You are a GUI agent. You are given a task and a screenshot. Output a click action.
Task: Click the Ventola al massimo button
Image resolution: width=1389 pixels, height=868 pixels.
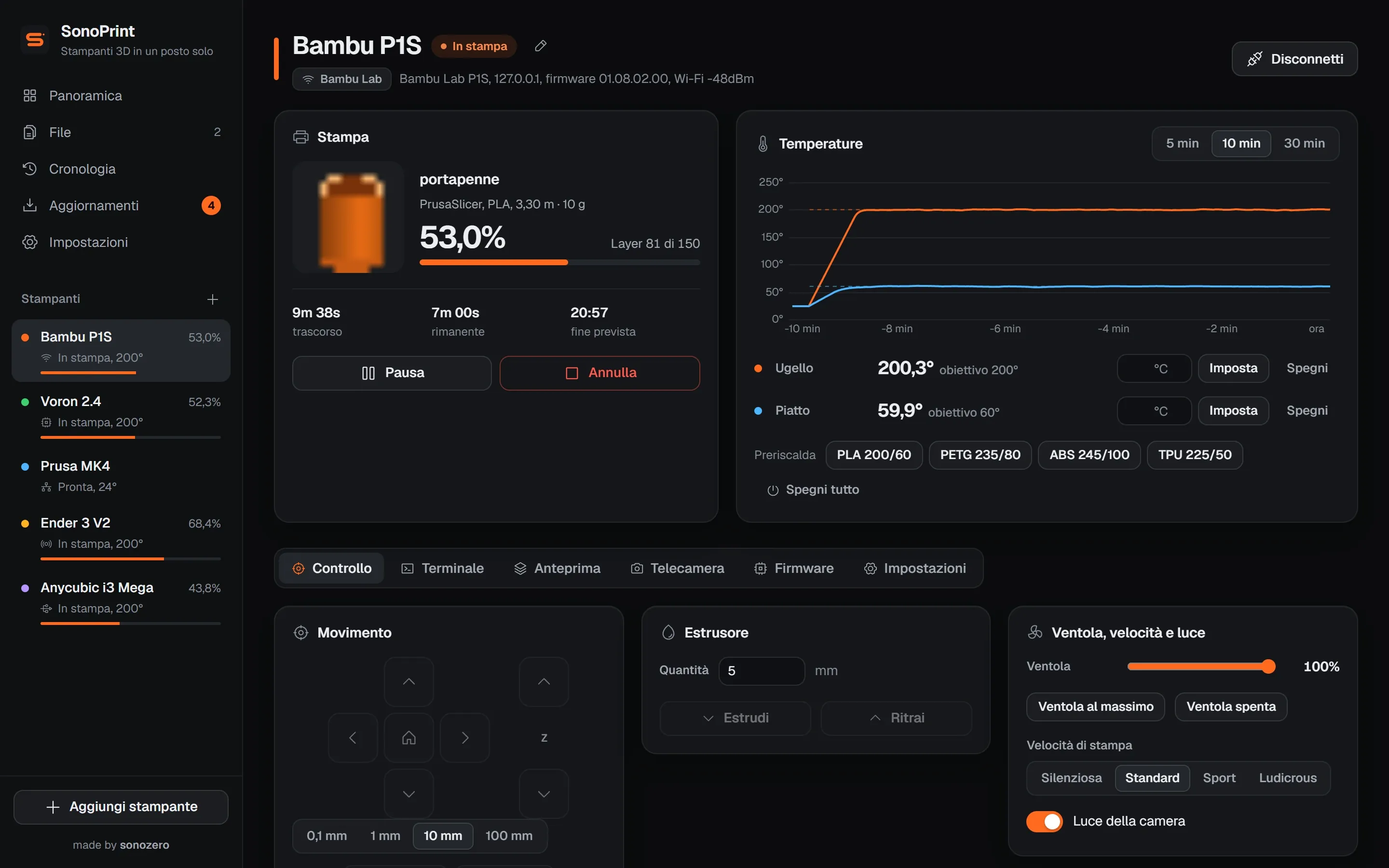[1095, 706]
